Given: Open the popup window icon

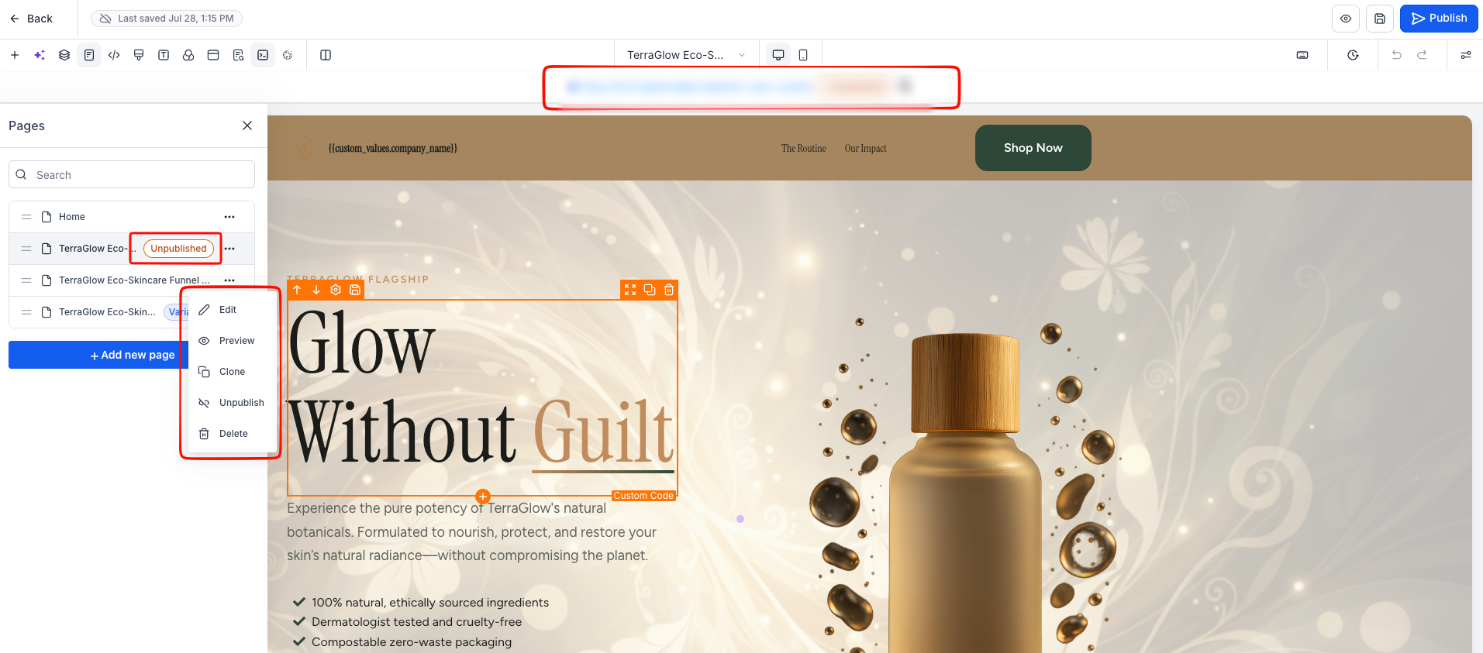Looking at the screenshot, I should pyautogui.click(x=213, y=55).
